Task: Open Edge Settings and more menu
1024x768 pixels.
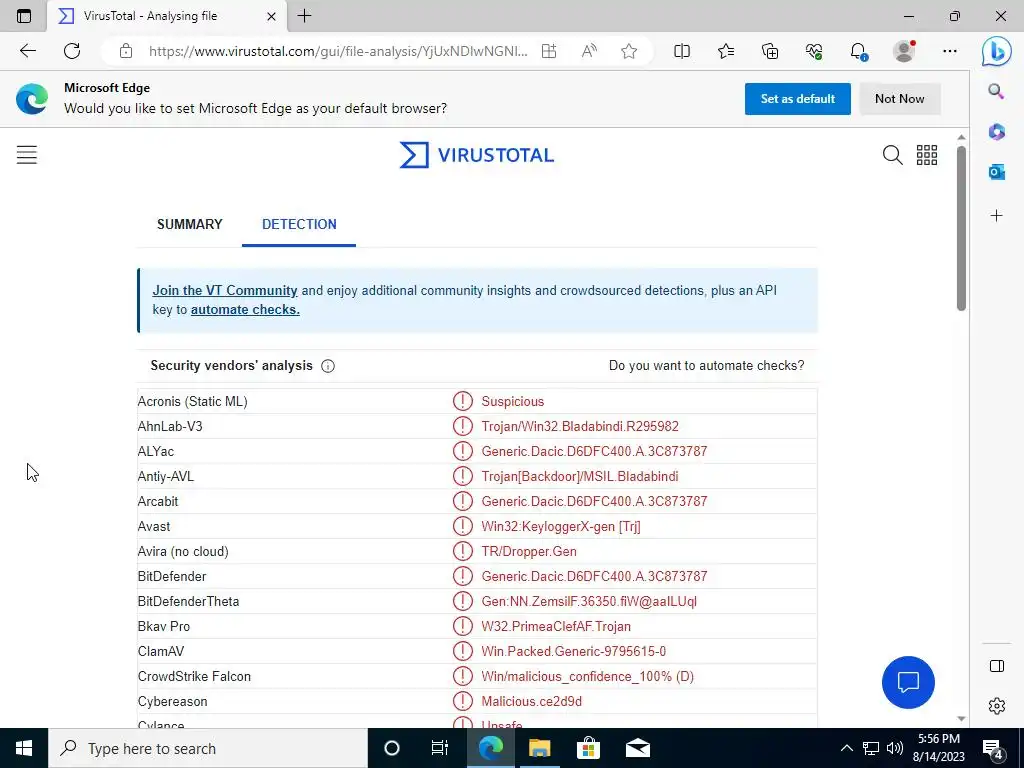Action: tap(950, 51)
